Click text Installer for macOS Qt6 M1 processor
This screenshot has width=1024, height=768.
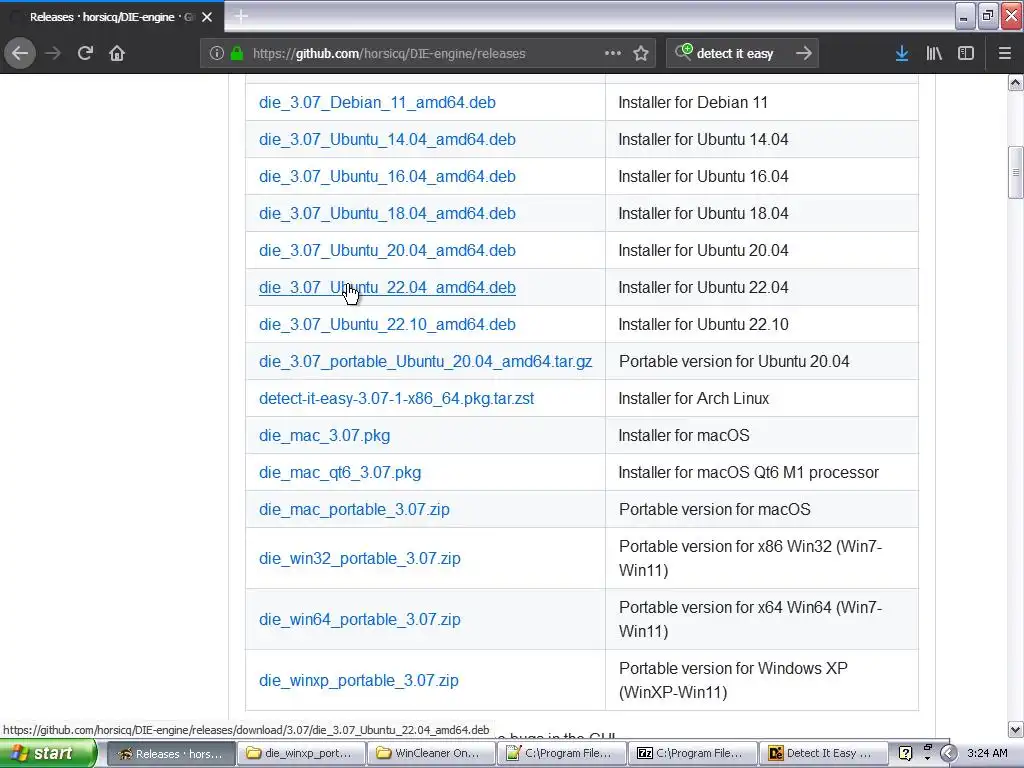pyautogui.click(x=748, y=472)
